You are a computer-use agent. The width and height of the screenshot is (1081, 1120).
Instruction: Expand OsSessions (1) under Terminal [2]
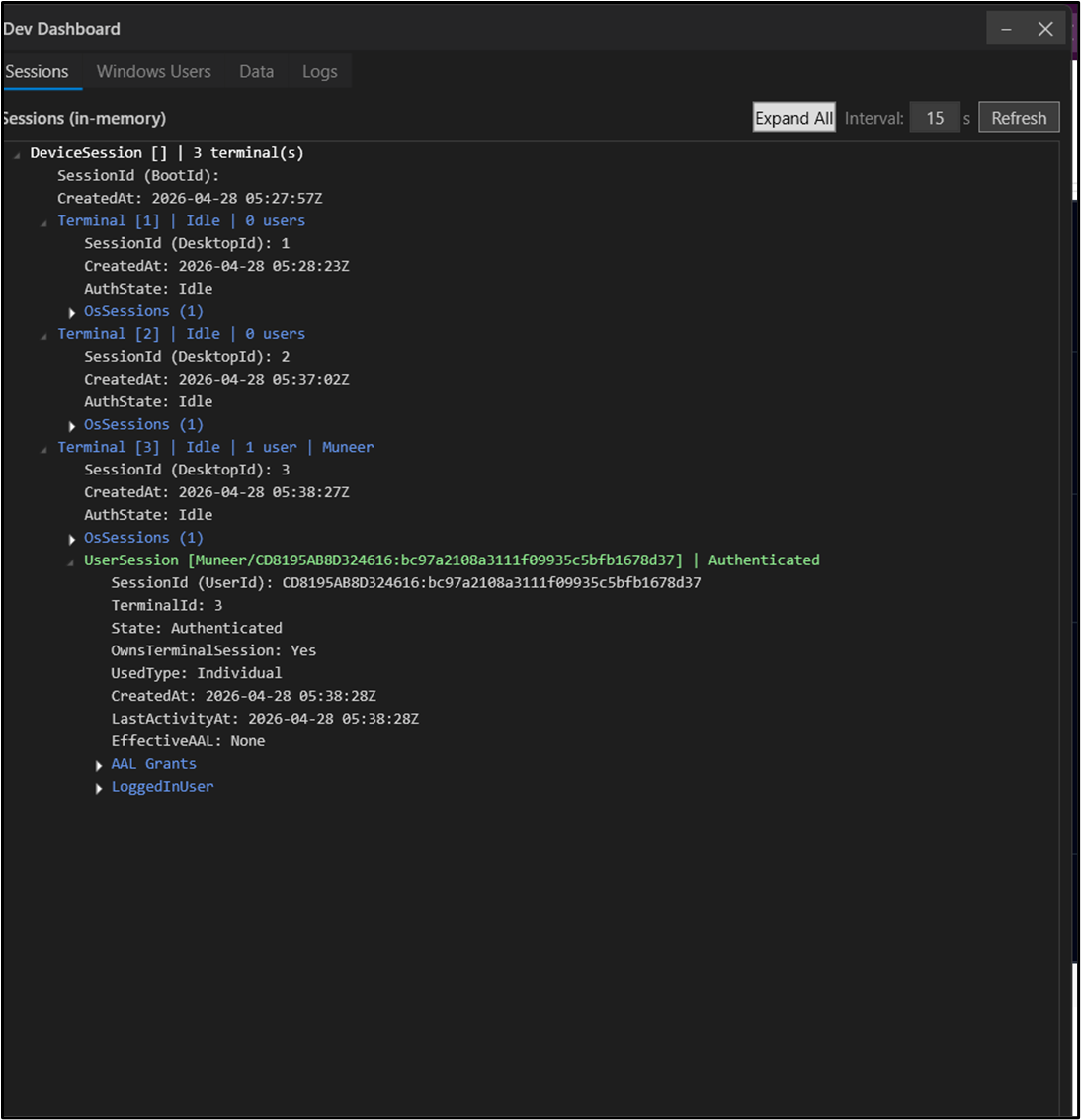click(x=71, y=426)
